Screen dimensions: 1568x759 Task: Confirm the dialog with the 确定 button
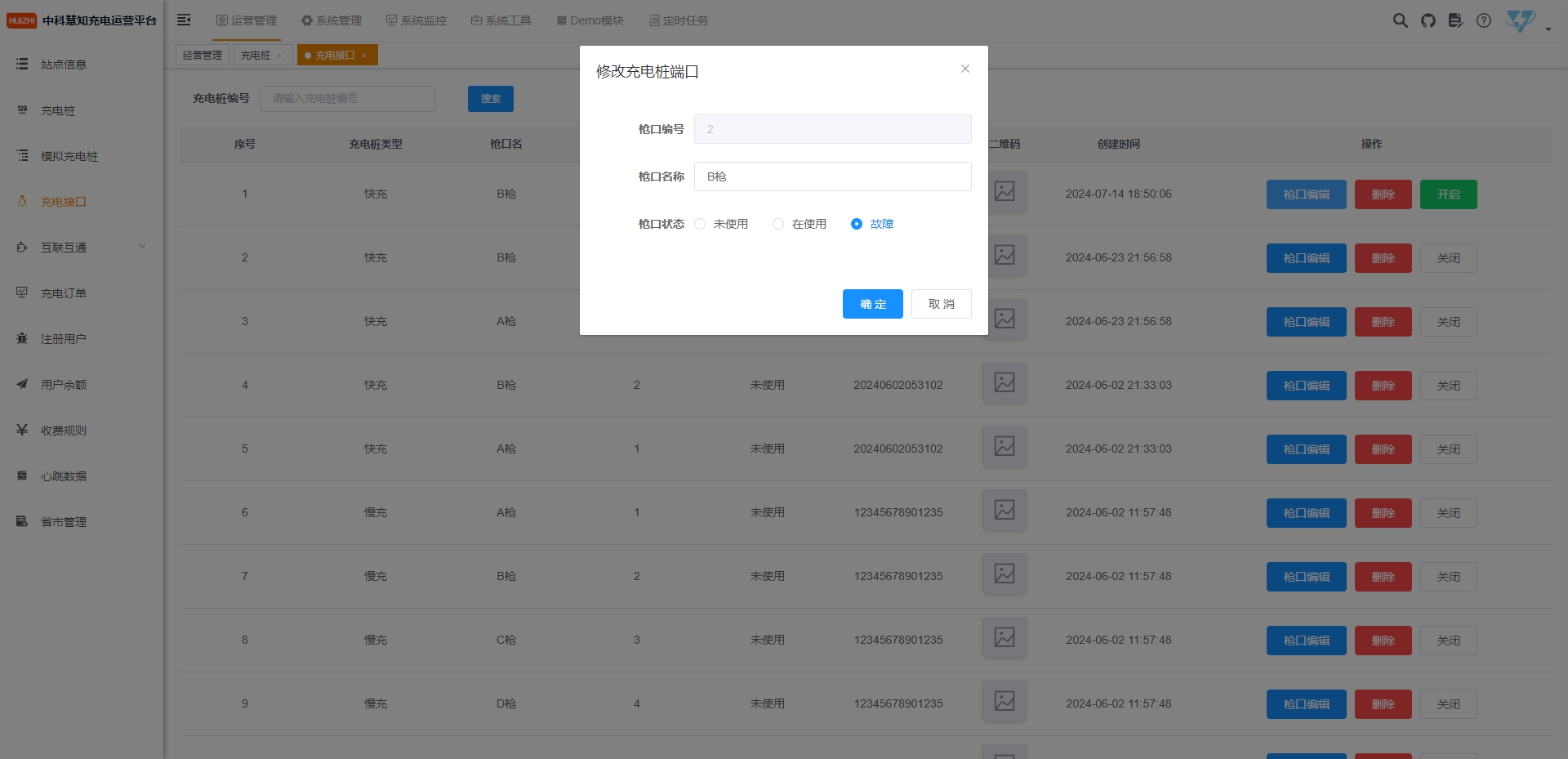point(873,304)
